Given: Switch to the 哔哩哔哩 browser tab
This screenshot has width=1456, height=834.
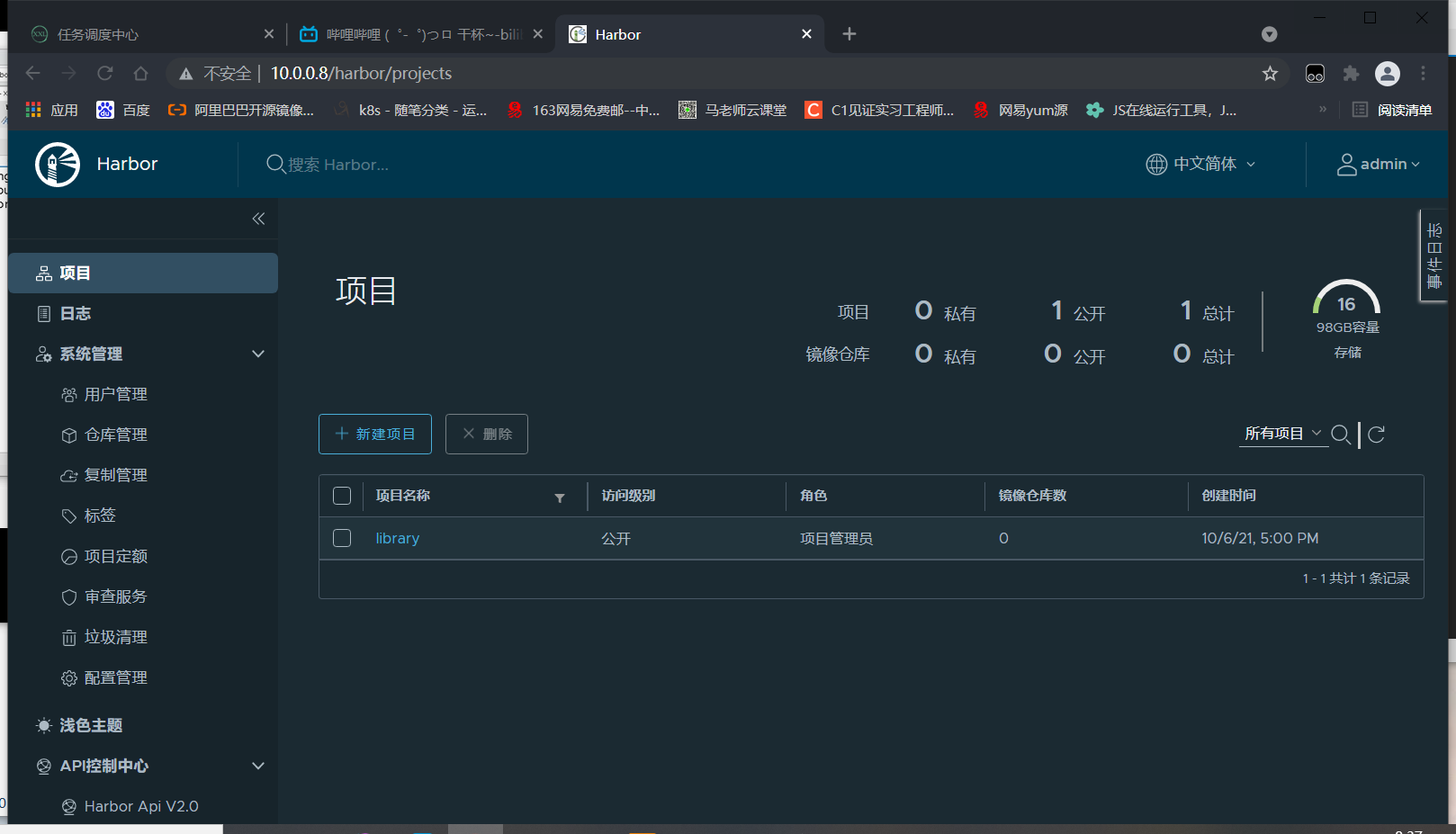Looking at the screenshot, I should tap(419, 34).
